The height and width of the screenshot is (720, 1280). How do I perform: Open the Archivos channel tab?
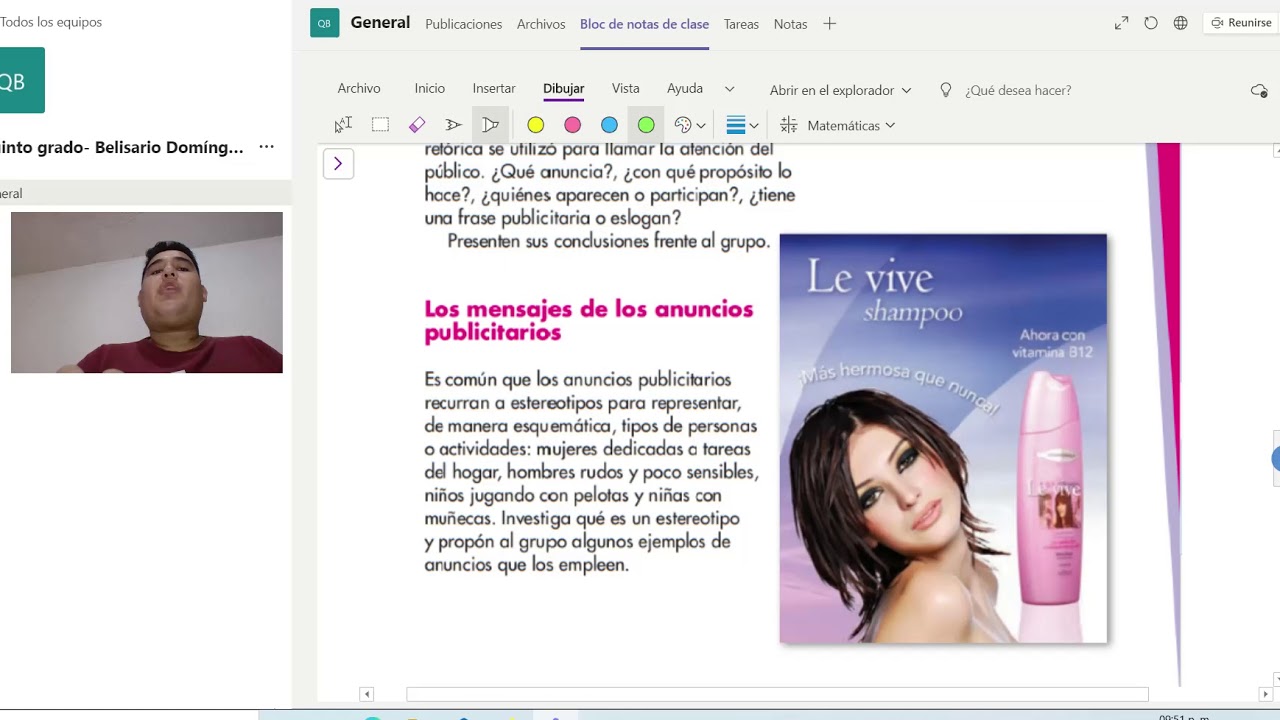pos(541,24)
